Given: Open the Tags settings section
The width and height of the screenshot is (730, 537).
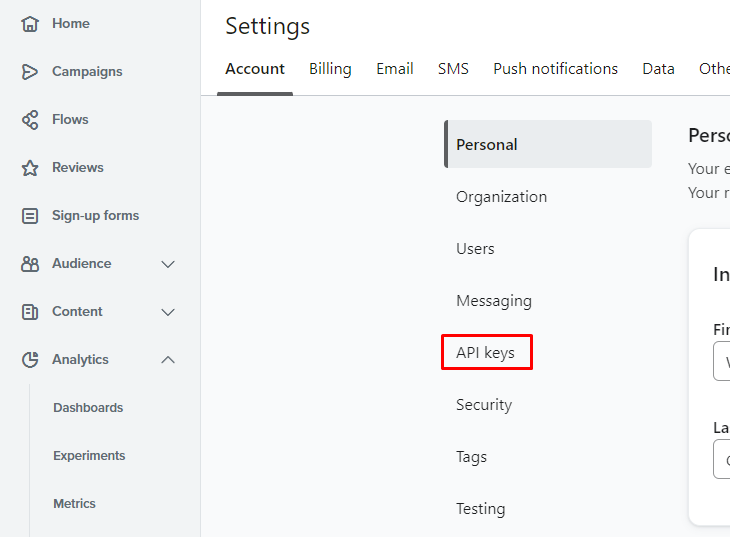Looking at the screenshot, I should click(x=472, y=457).
